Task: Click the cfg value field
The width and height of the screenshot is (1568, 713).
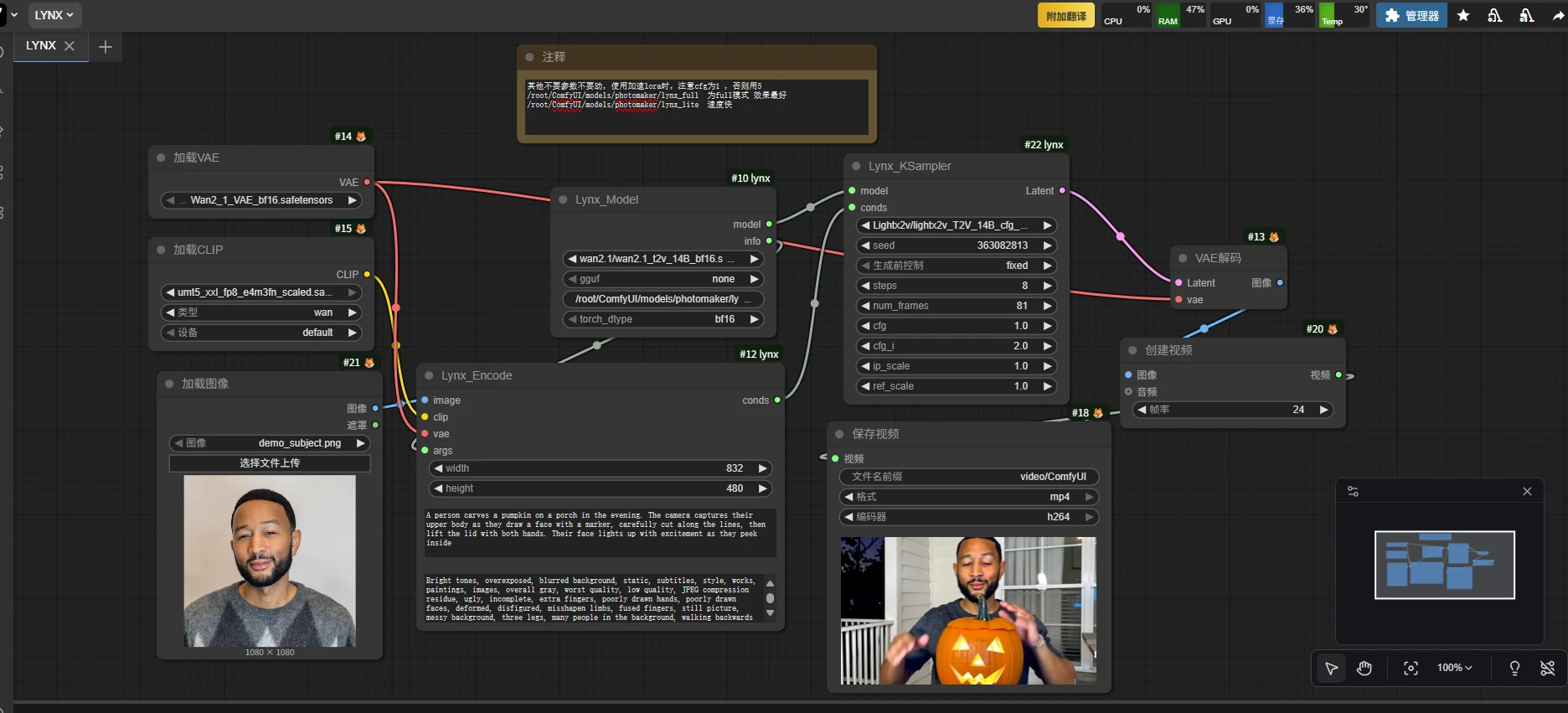Action: pyautogui.click(x=957, y=326)
